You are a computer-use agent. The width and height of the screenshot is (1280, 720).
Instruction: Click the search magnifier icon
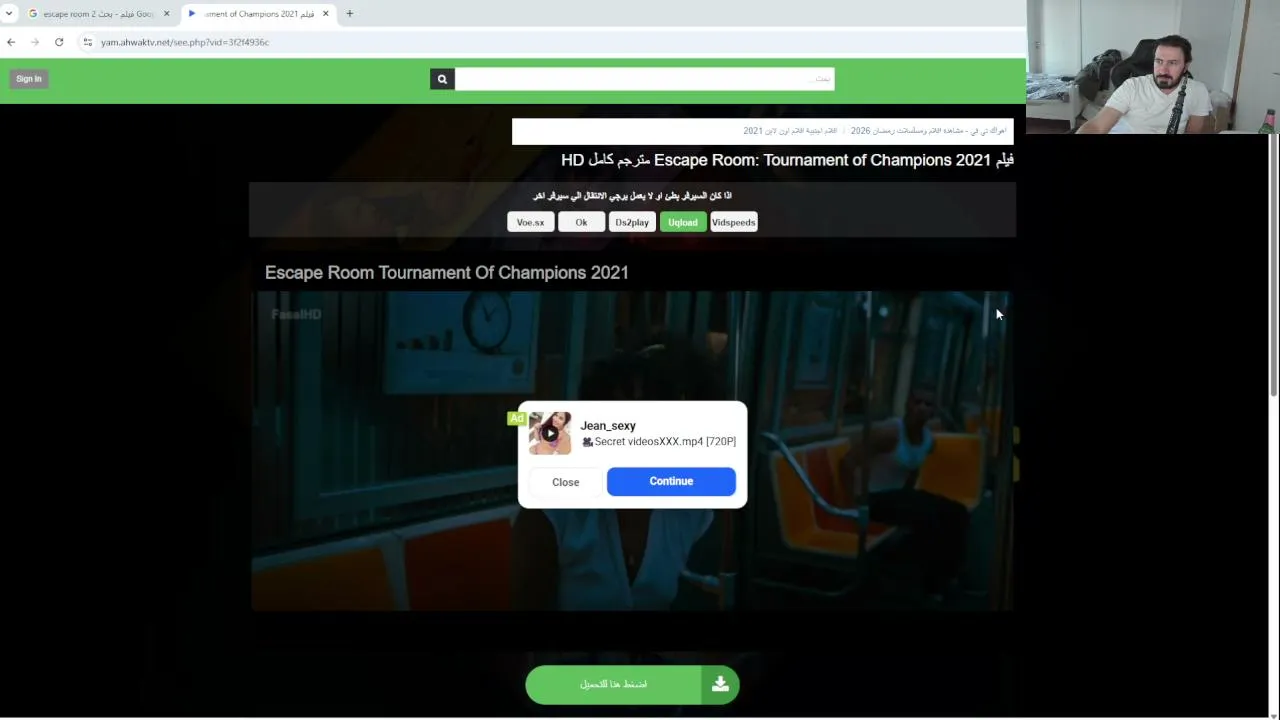[442, 79]
